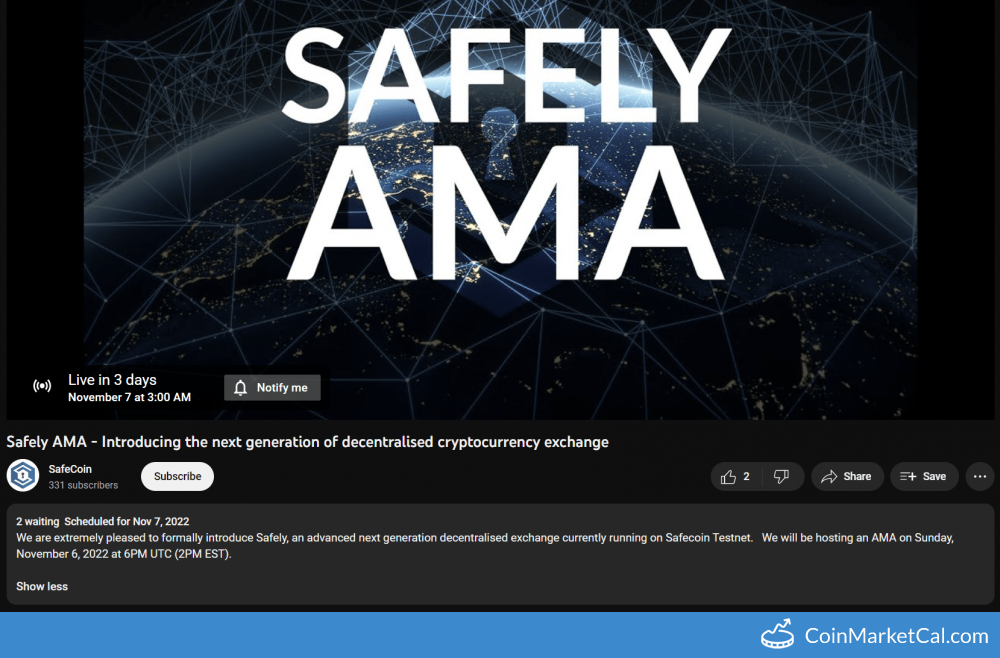Click the 331 subscribers text
Image resolution: width=1000 pixels, height=658 pixels.
(84, 485)
